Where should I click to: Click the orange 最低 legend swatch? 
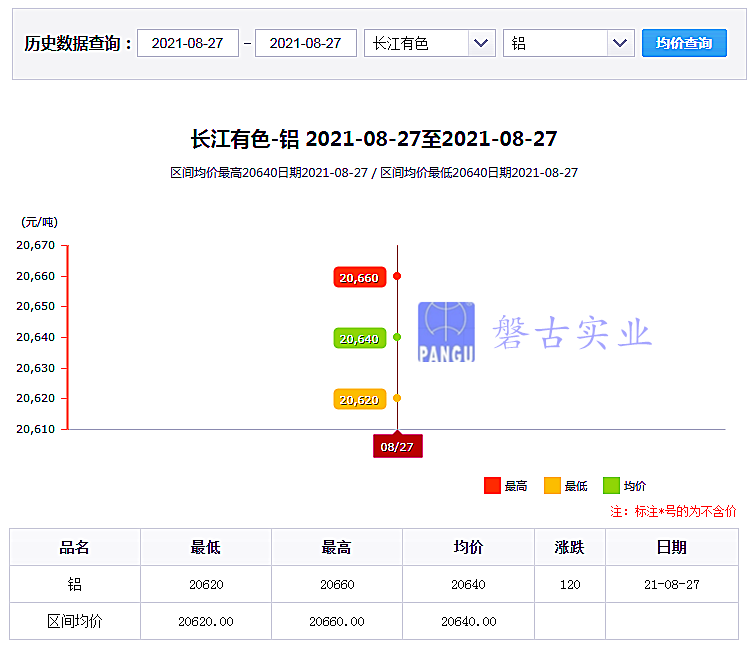(x=552, y=486)
